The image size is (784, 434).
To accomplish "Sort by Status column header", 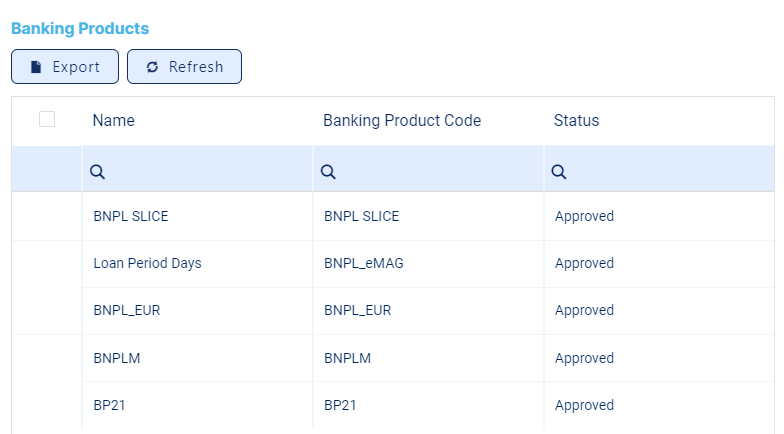I will [577, 121].
